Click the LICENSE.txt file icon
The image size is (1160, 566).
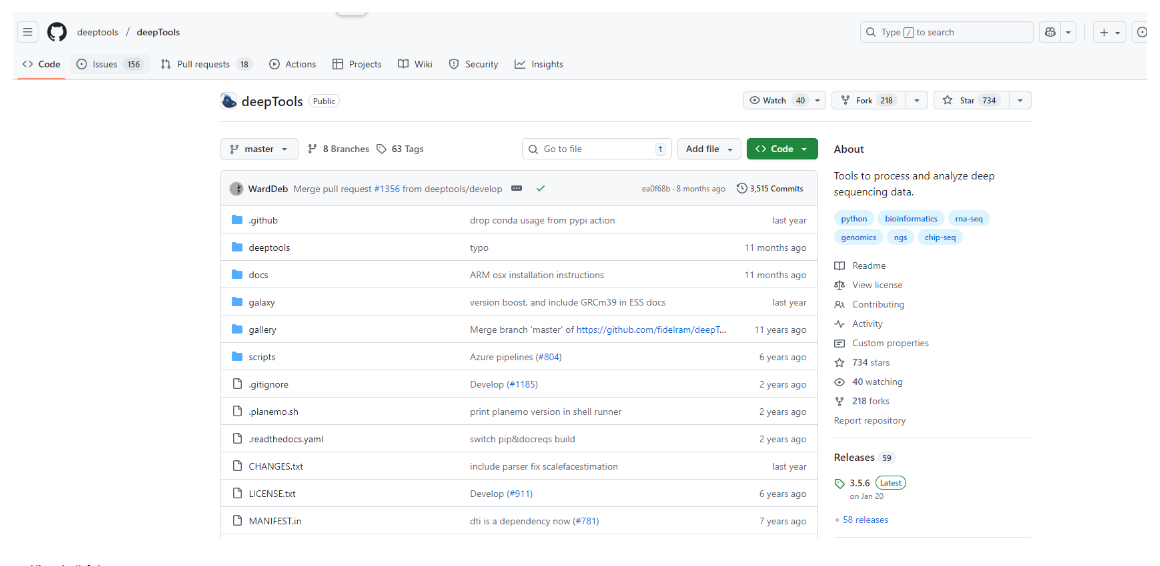click(x=237, y=493)
